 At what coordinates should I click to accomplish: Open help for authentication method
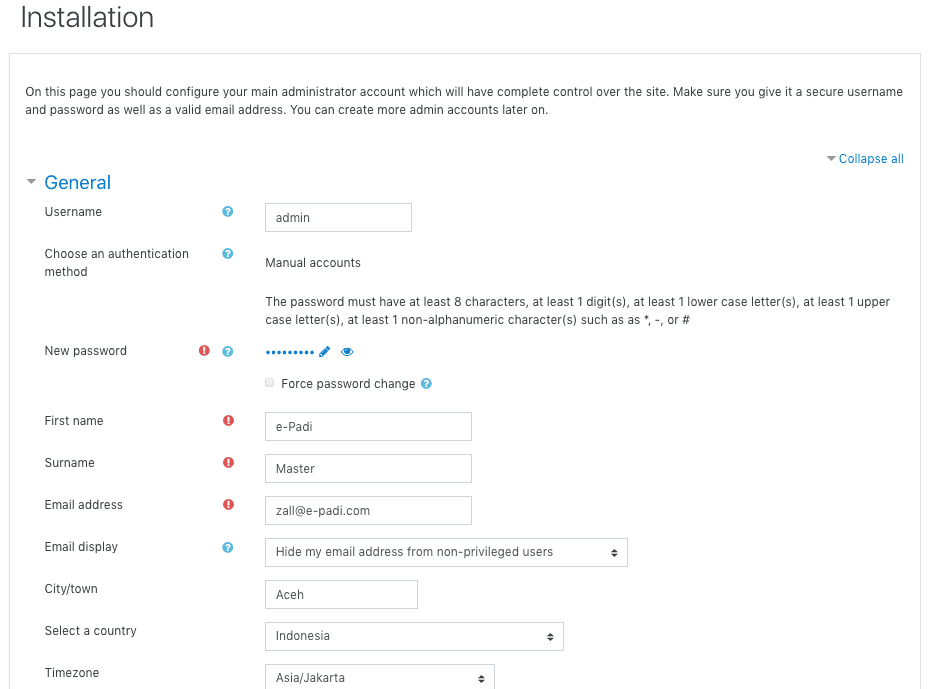(x=228, y=254)
